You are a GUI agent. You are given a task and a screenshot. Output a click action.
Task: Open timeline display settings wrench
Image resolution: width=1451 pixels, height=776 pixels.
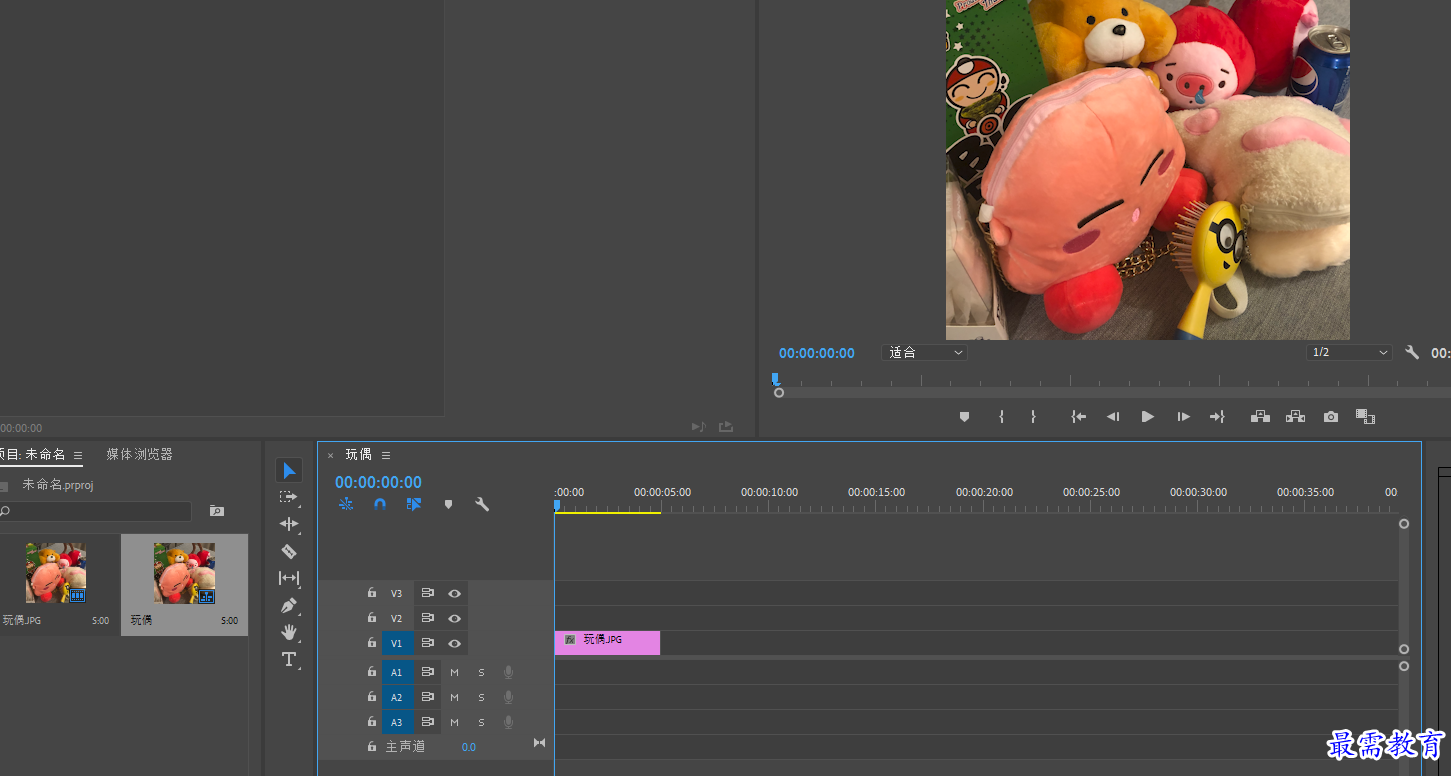pyautogui.click(x=482, y=504)
